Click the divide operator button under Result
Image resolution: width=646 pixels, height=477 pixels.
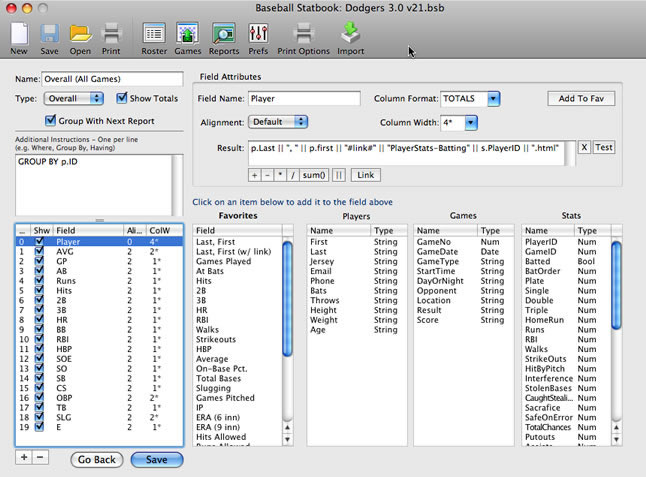[x=293, y=175]
